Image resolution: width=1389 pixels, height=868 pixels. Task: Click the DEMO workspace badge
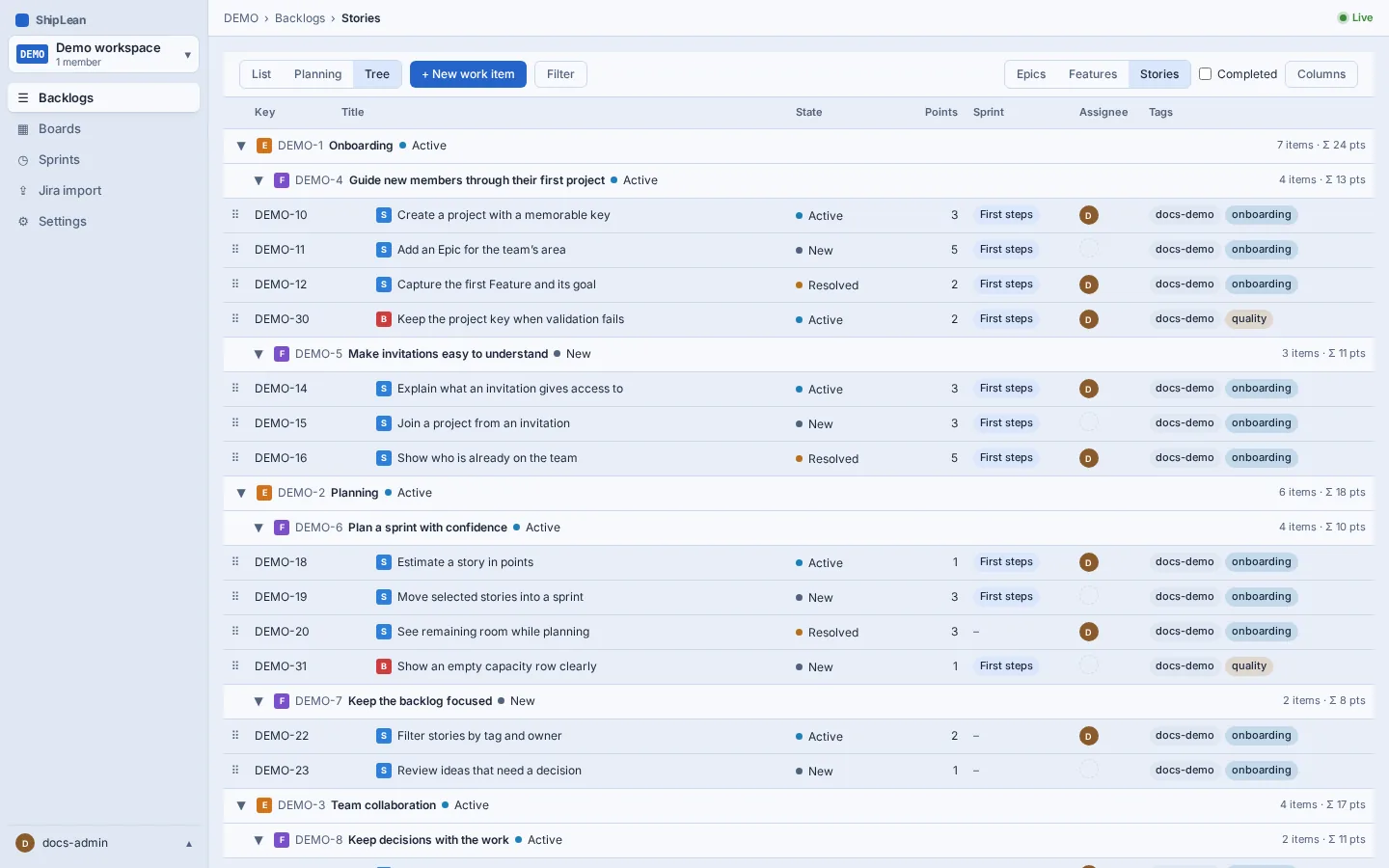click(33, 54)
